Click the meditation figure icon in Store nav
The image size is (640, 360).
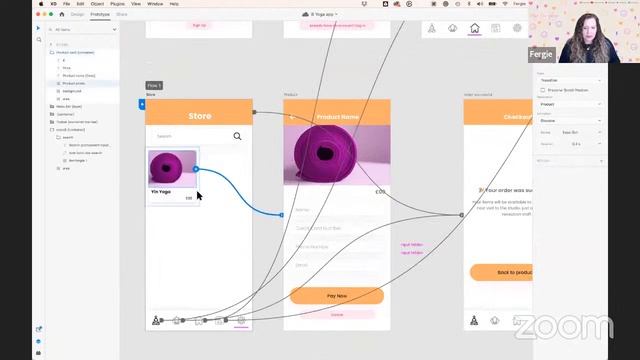coord(156,320)
